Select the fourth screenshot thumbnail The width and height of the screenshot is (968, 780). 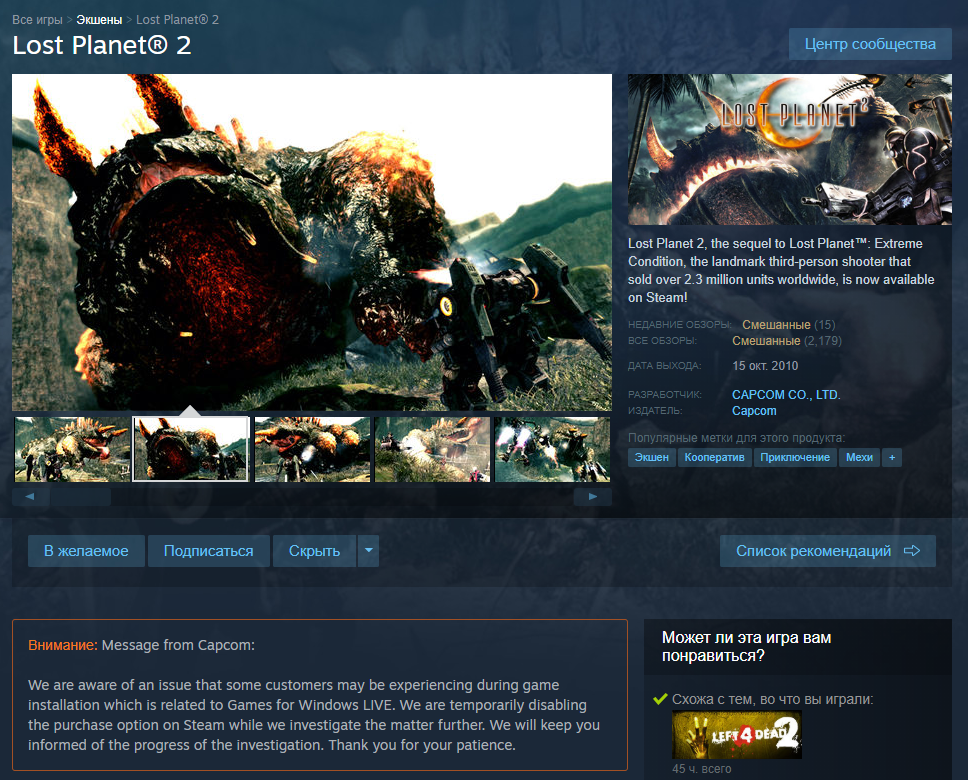(x=432, y=449)
